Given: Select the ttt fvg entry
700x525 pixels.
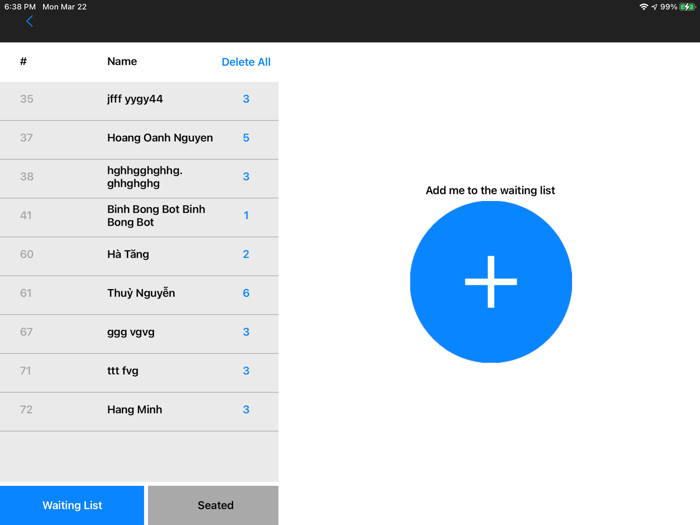Looking at the screenshot, I should click(x=139, y=371).
